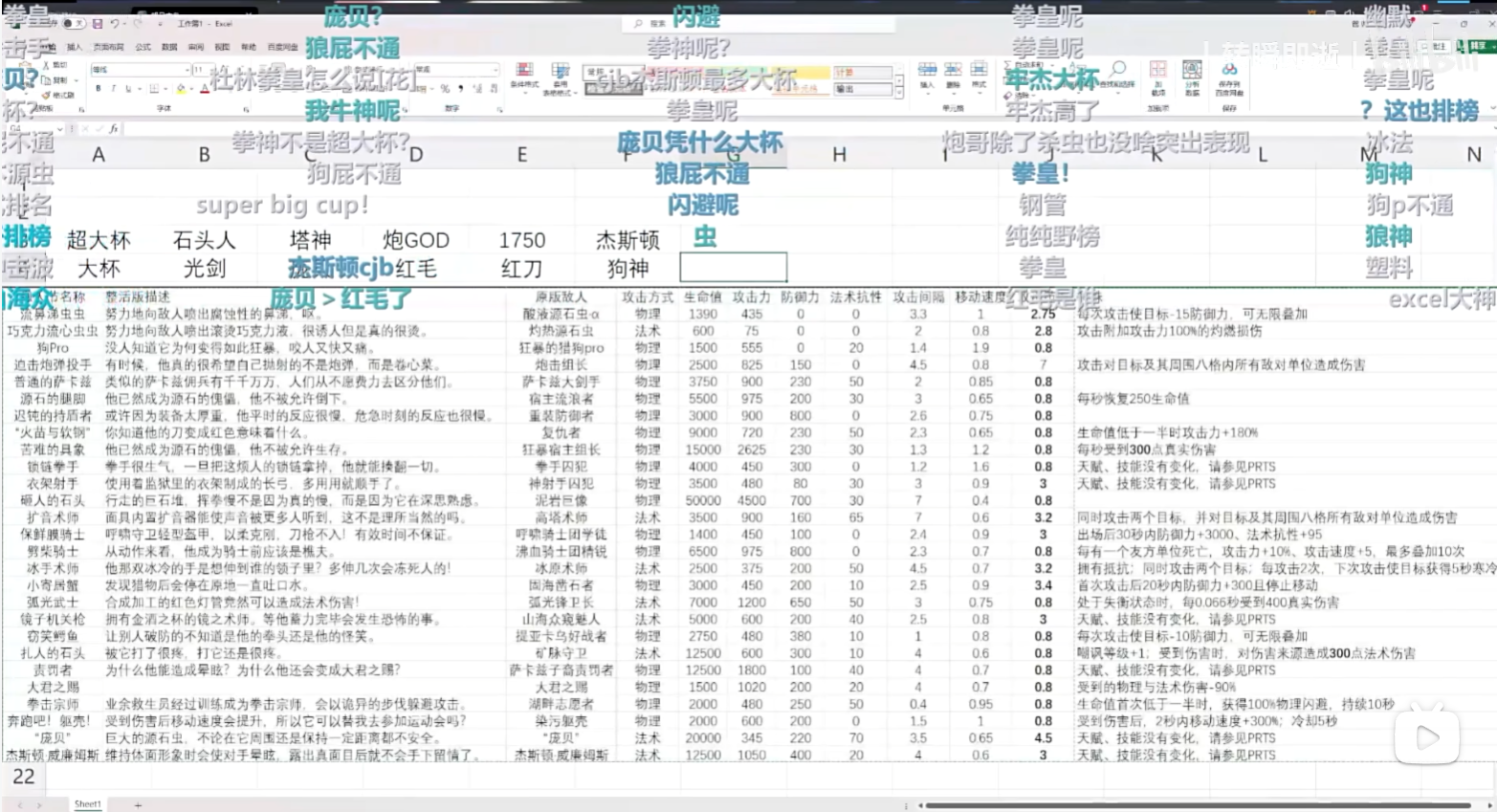Open the 公式 ribbon tab
1497x812 pixels.
[x=143, y=47]
